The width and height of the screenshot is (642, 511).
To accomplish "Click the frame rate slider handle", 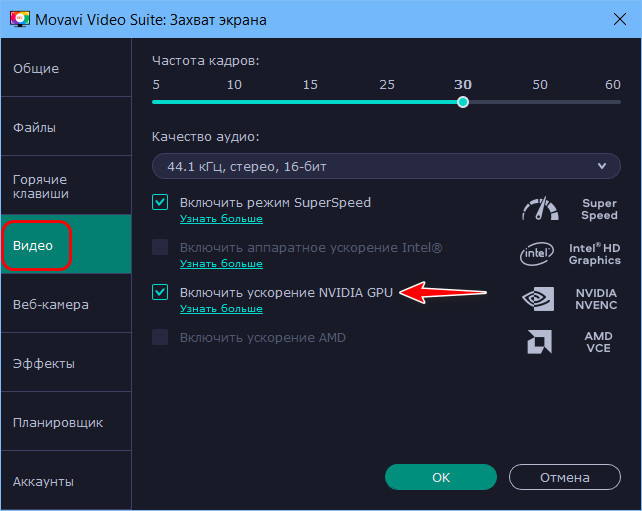I will click(x=463, y=102).
